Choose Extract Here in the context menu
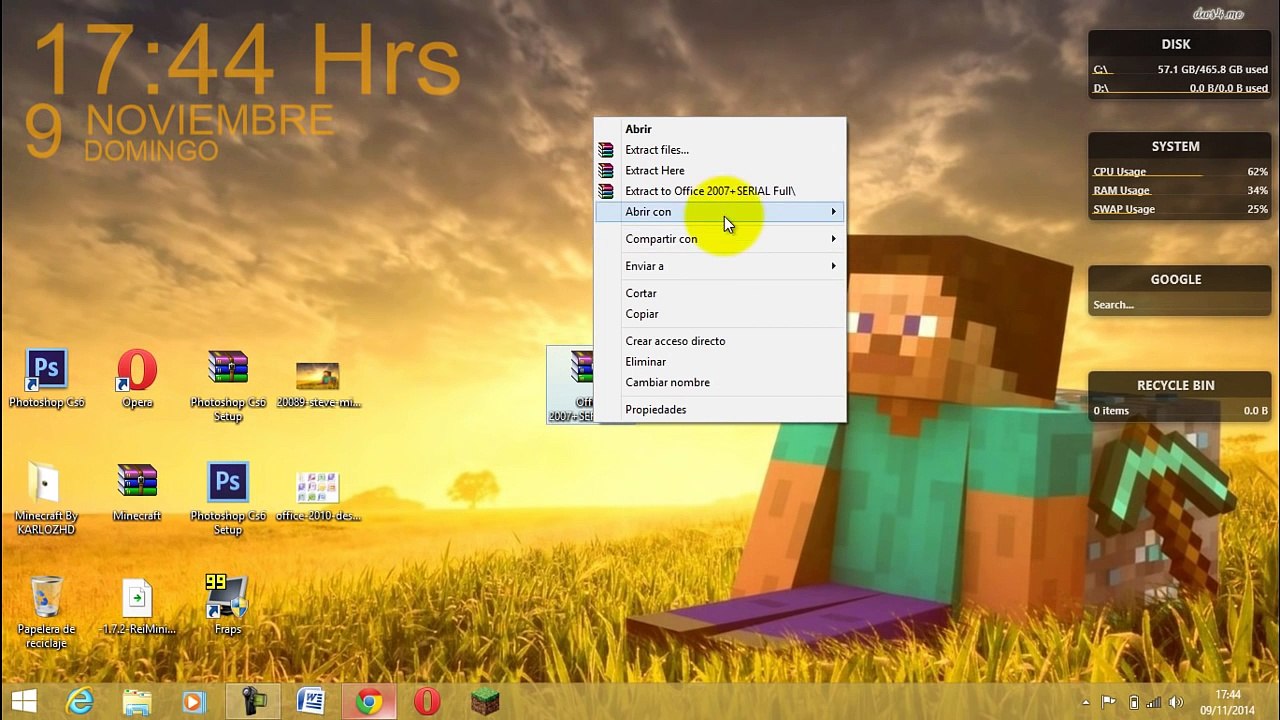The width and height of the screenshot is (1280, 720). 720,171
